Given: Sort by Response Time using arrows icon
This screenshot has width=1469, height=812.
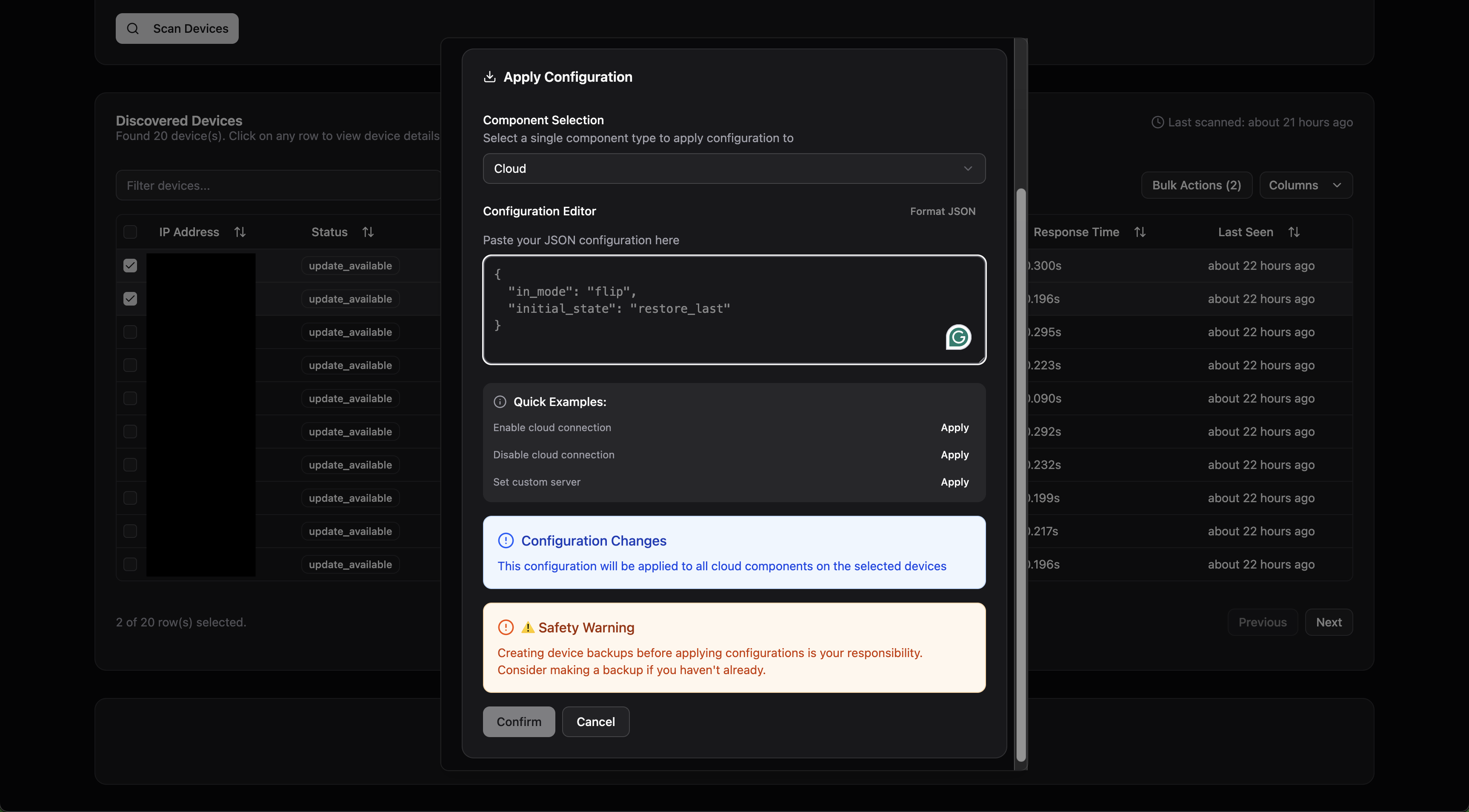Looking at the screenshot, I should [x=1140, y=232].
